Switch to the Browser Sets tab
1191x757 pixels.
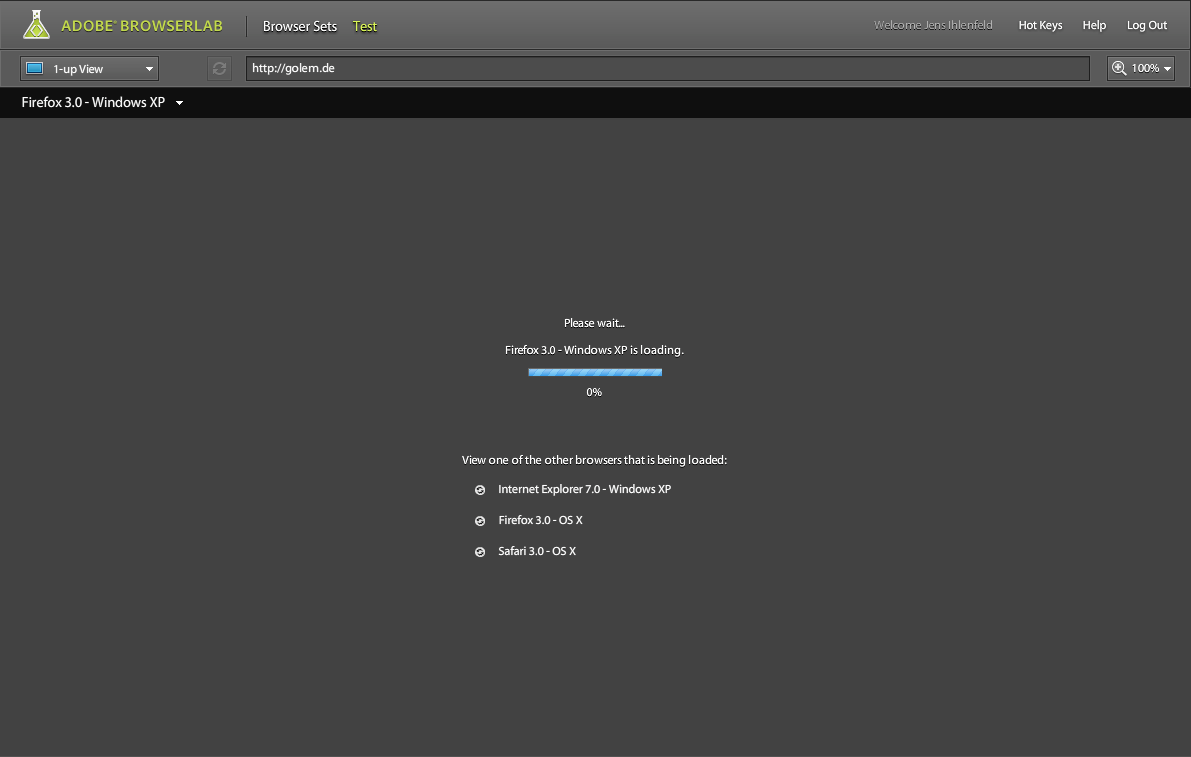(299, 26)
